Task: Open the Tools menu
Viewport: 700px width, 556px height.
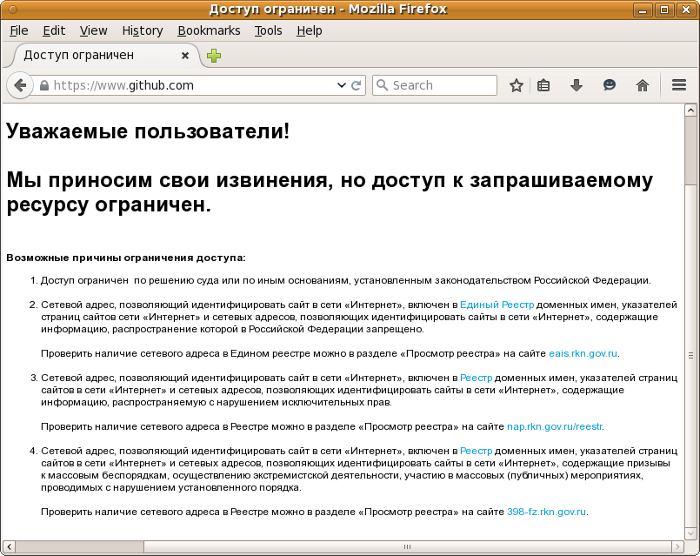Action: tap(268, 31)
